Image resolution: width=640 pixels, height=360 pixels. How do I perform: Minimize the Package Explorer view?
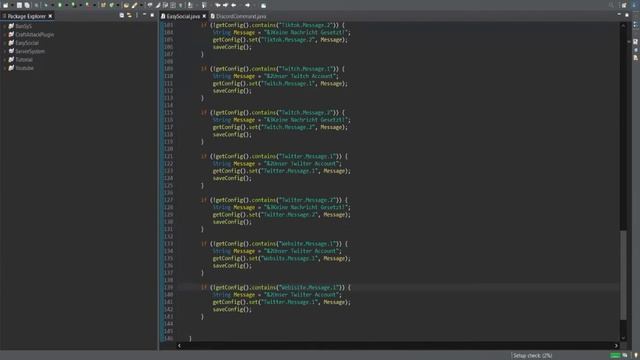pyautogui.click(x=144, y=15)
